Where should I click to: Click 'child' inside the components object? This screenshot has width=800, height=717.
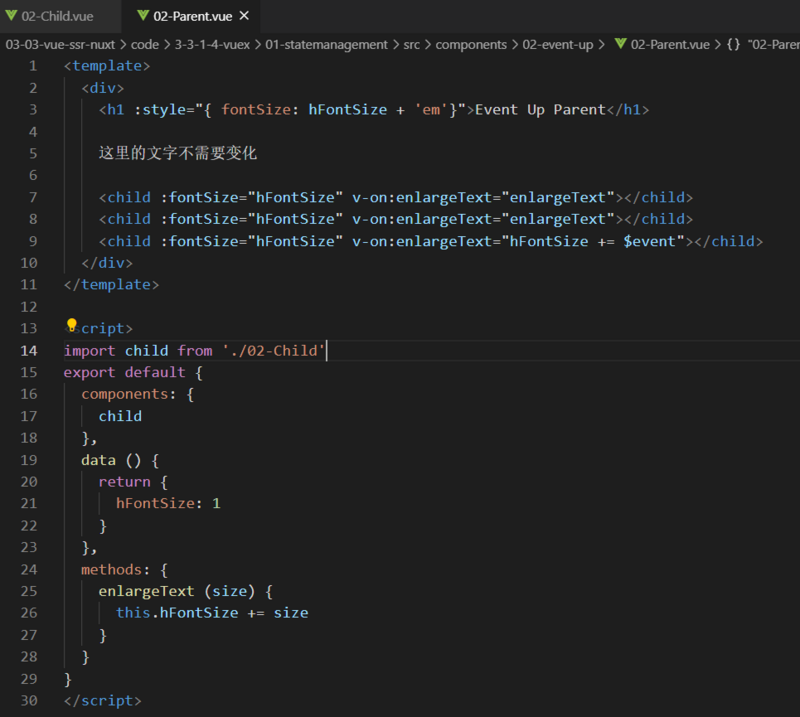[120, 416]
